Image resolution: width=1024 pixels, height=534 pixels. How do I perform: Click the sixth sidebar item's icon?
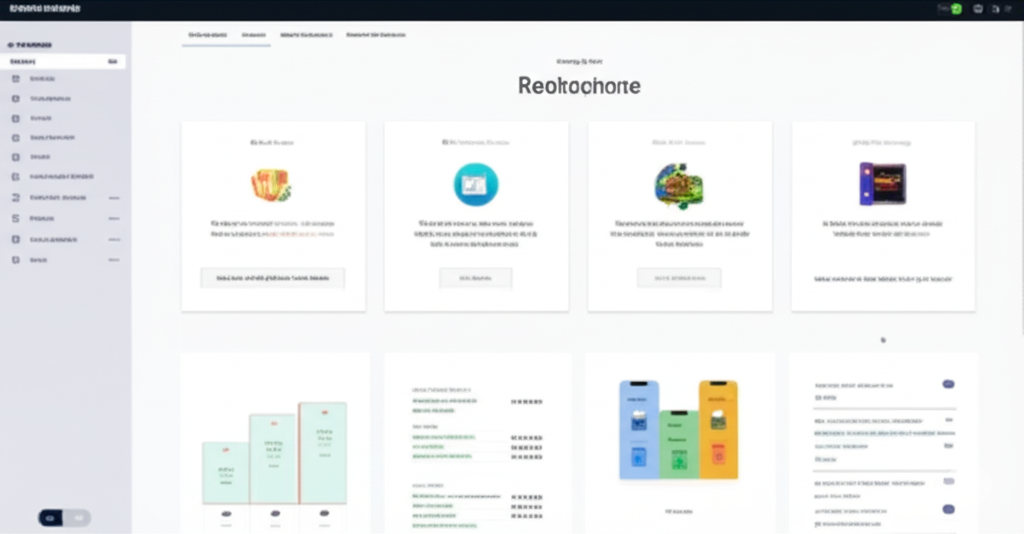coord(16,177)
